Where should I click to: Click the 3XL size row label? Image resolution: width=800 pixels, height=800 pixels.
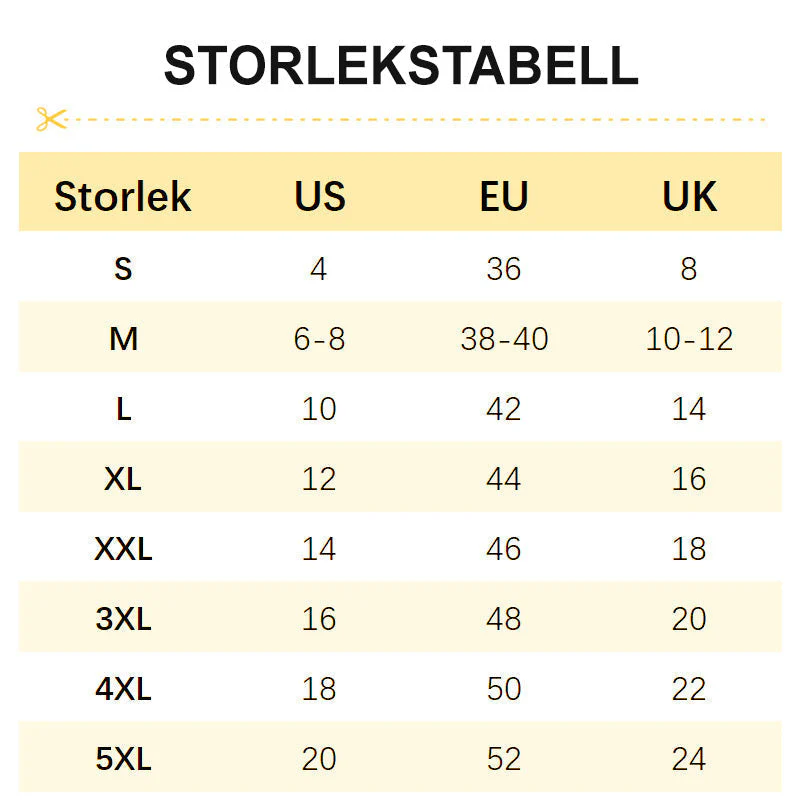tap(123, 619)
